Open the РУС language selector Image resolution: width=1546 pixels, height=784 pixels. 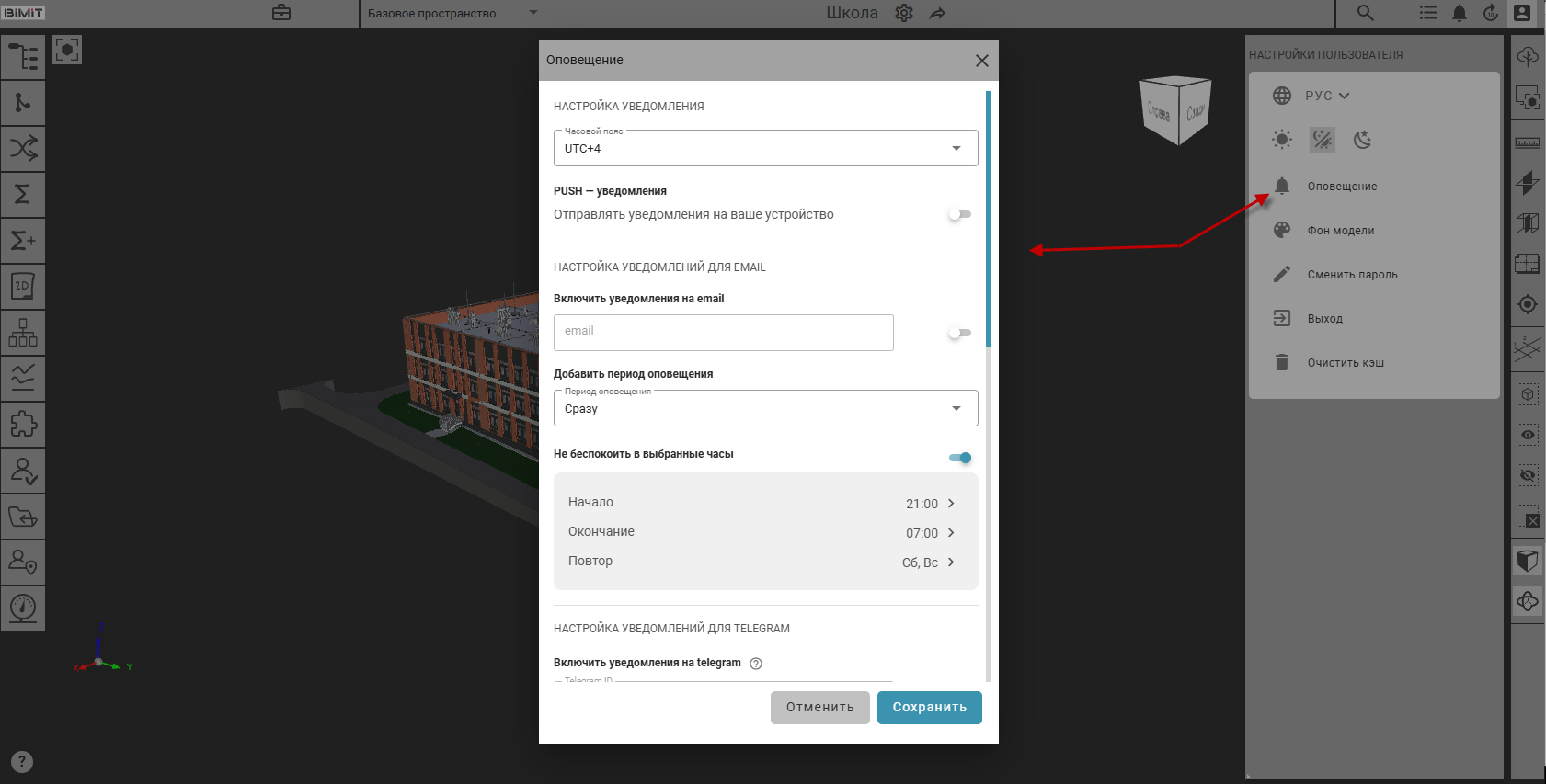click(x=1324, y=96)
